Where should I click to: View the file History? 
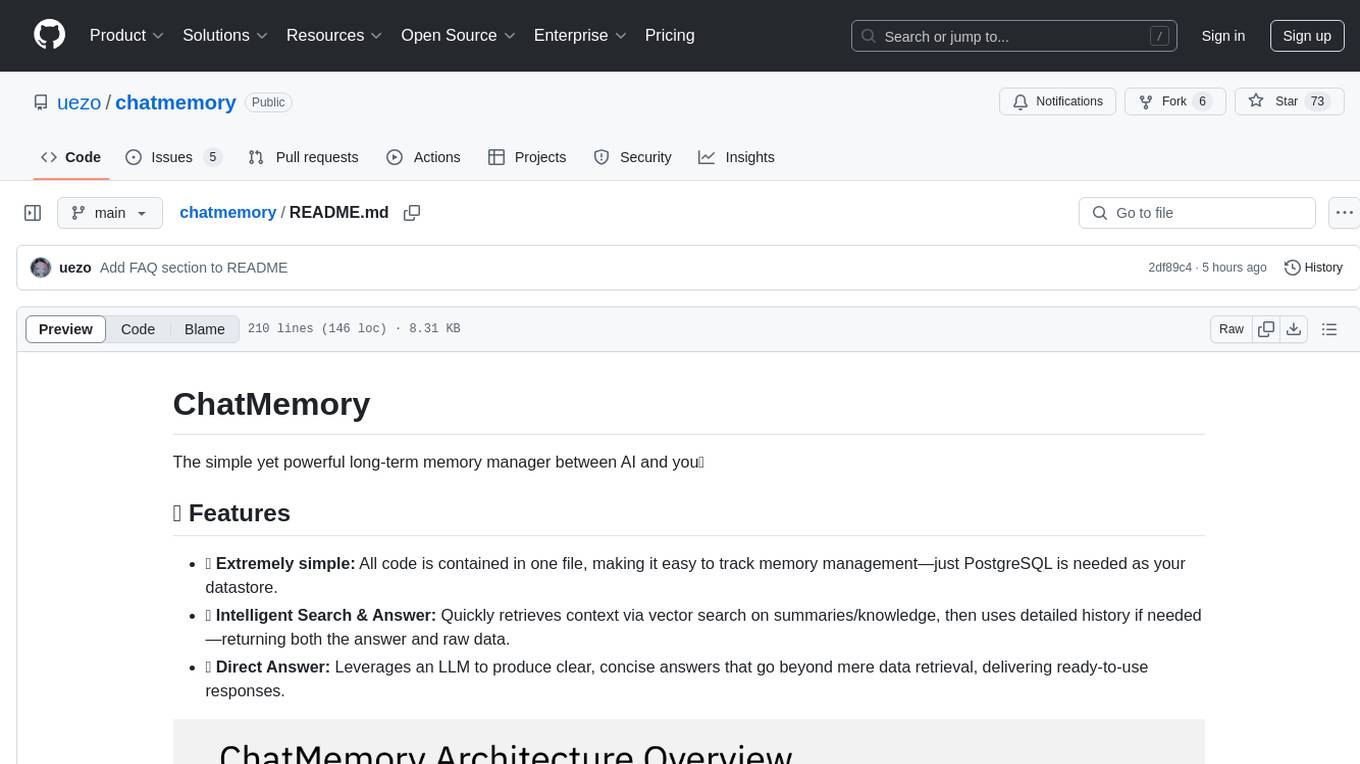[x=1313, y=268]
